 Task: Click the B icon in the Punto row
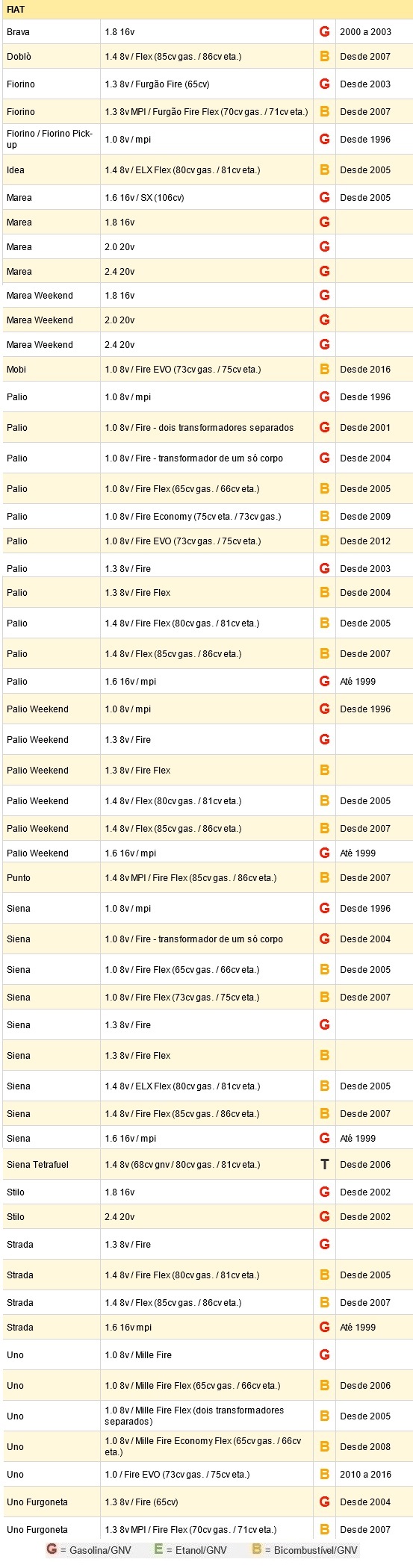pos(324,877)
